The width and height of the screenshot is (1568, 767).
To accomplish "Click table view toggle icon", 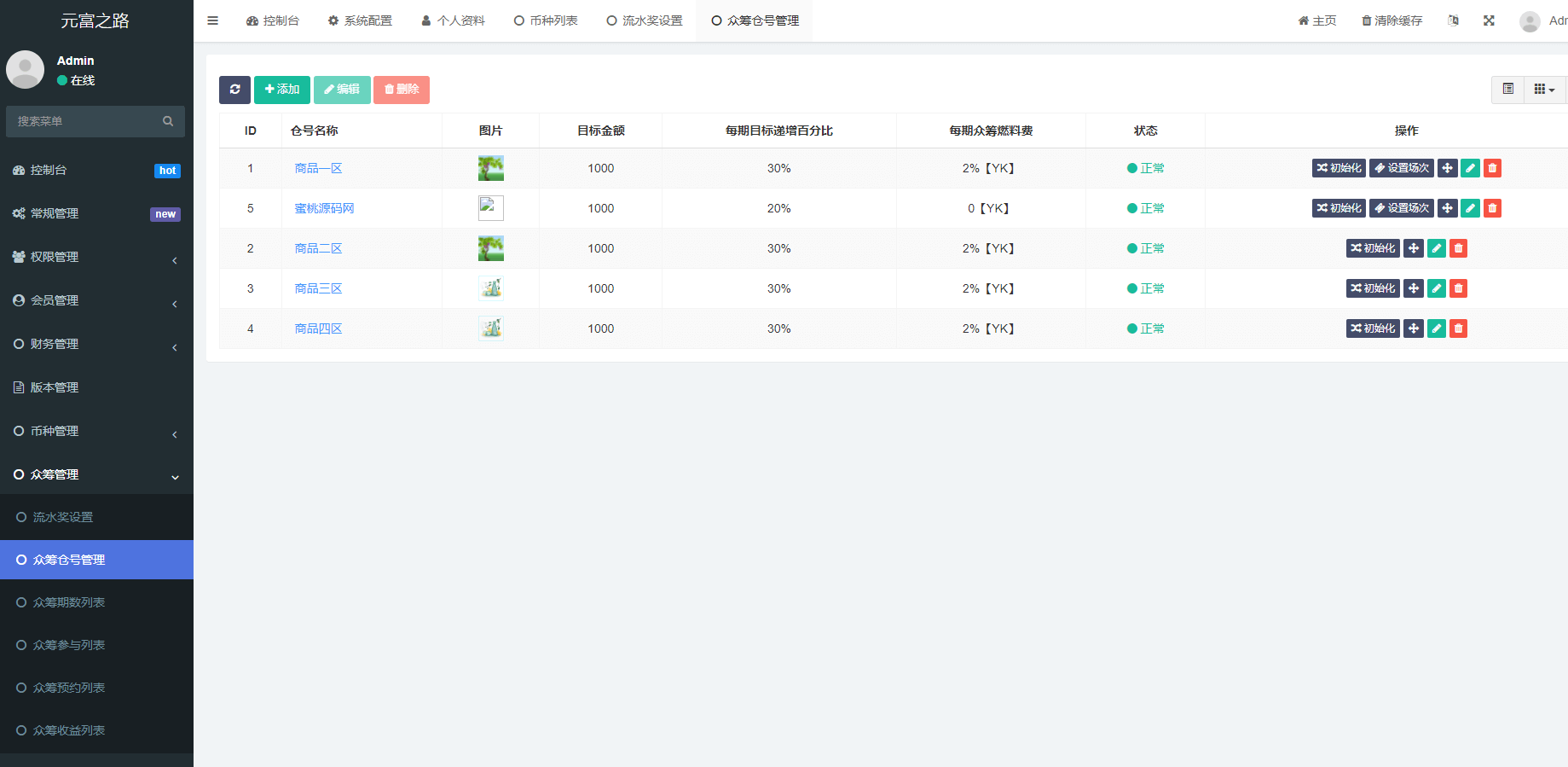I will pyautogui.click(x=1507, y=90).
